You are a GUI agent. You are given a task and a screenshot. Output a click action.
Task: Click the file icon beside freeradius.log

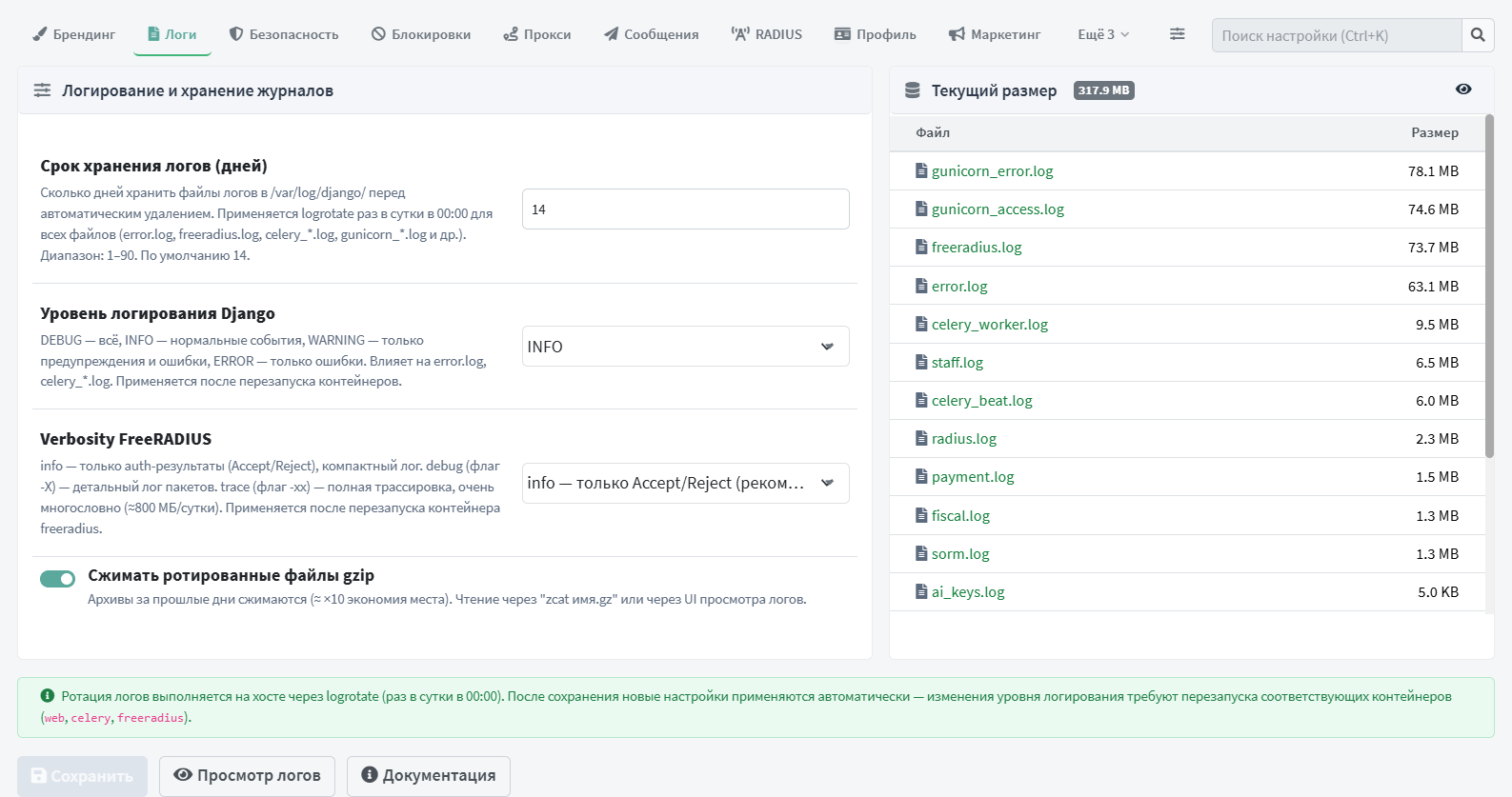921,248
